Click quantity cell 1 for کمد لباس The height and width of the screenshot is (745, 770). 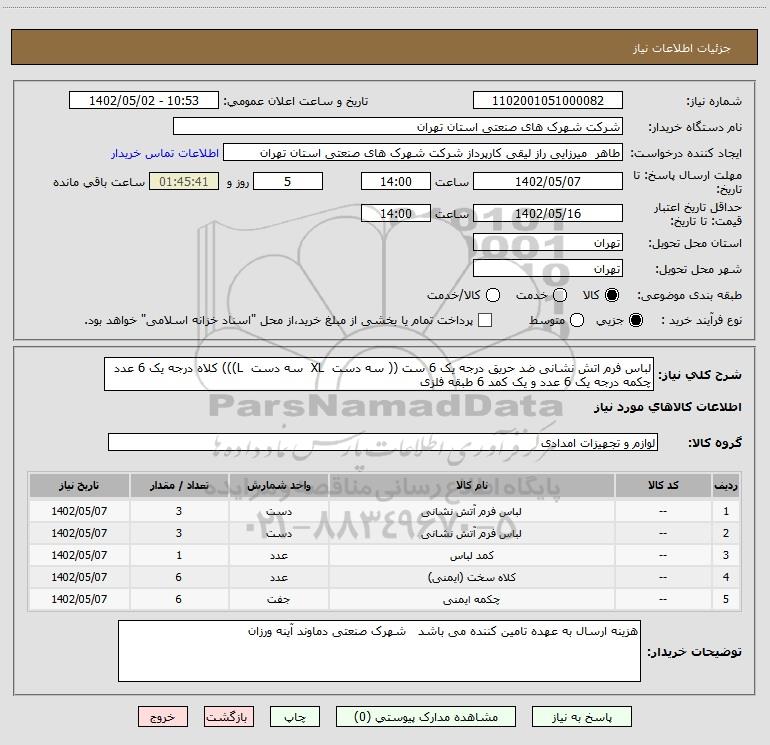point(179,555)
